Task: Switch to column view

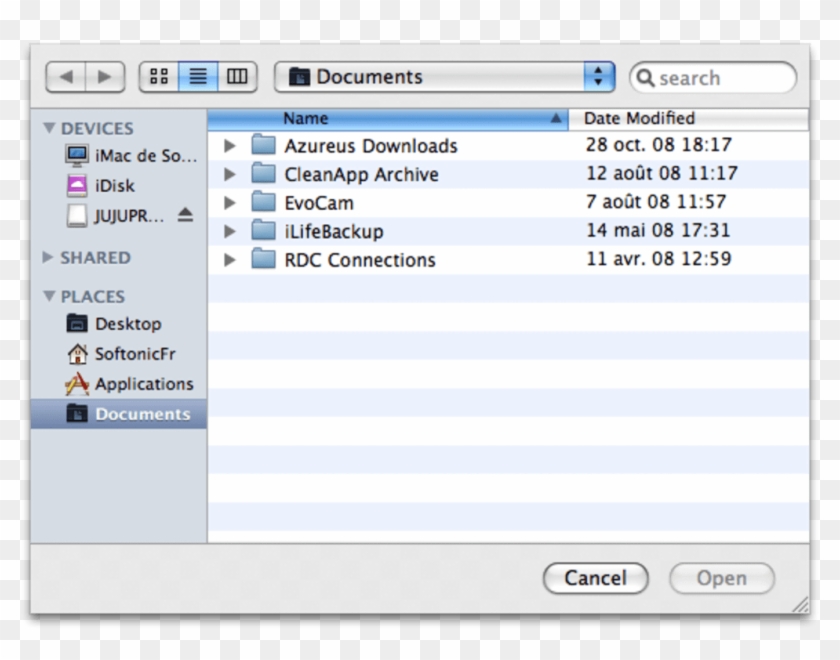Action: [237, 77]
